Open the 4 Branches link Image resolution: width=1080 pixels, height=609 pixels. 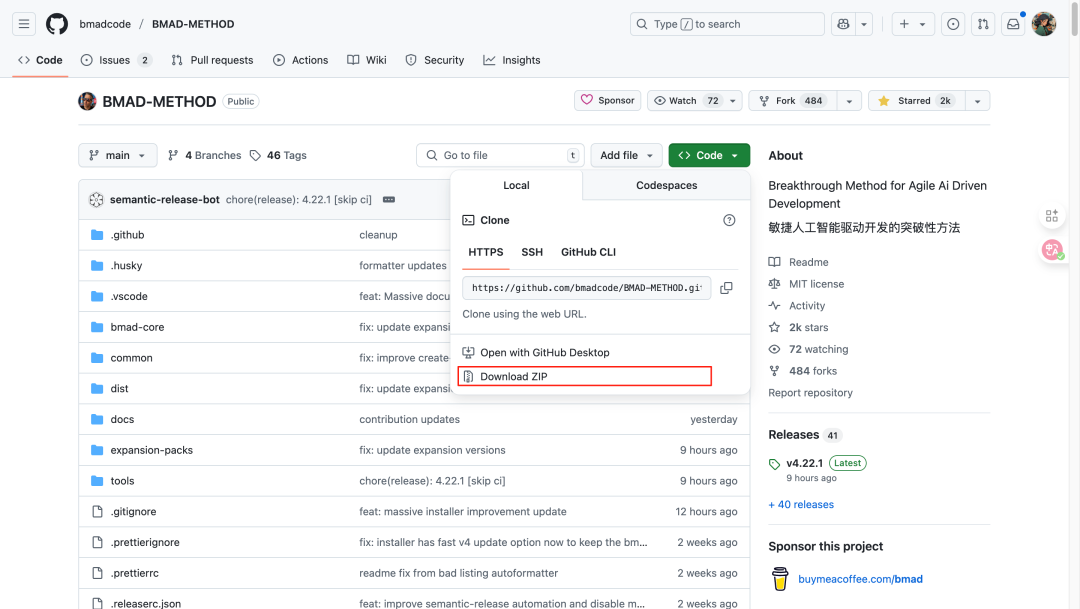[x=205, y=155]
